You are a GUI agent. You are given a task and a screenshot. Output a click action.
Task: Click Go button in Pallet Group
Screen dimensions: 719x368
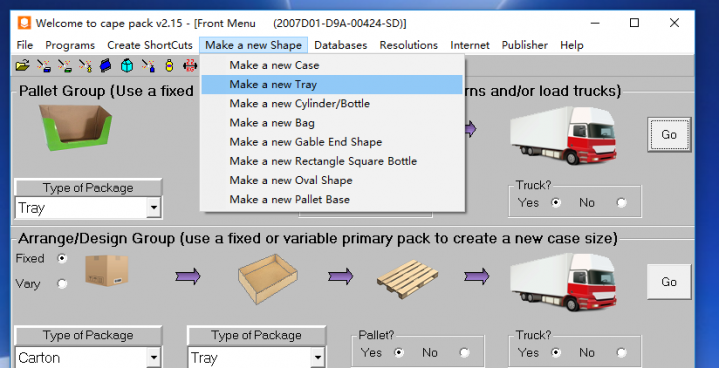pos(669,134)
